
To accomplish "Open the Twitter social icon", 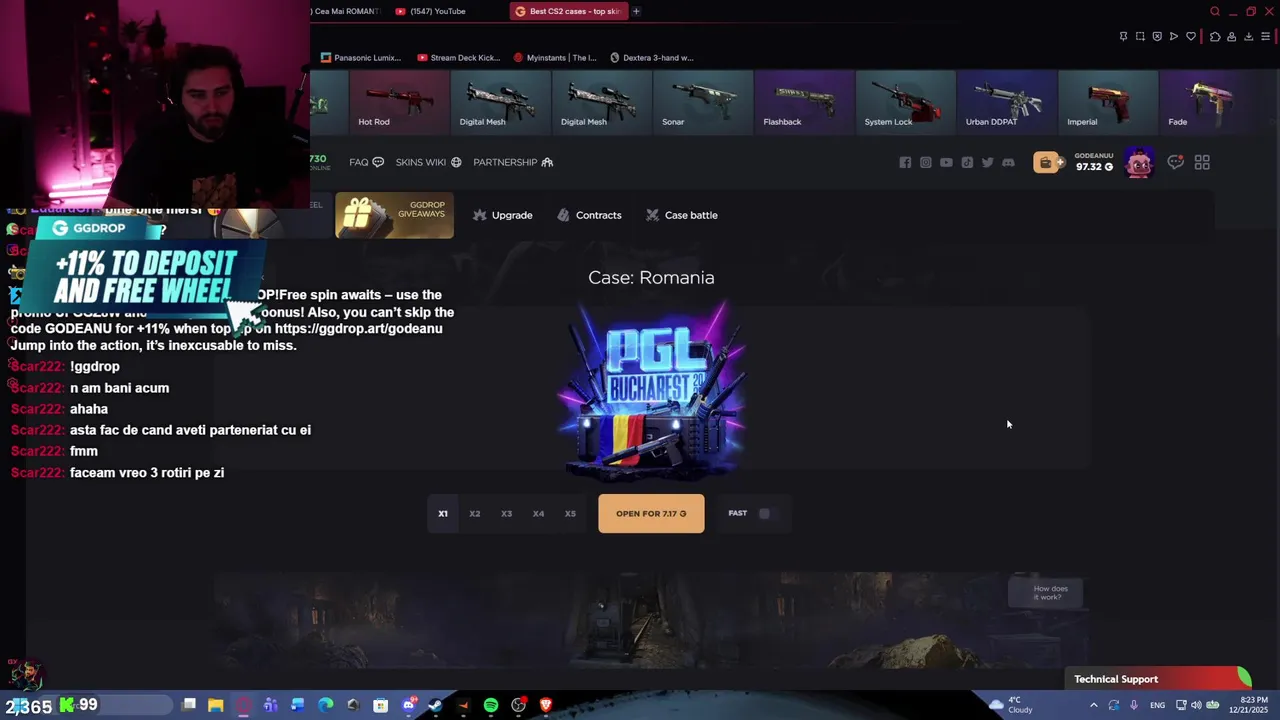I will click(987, 162).
